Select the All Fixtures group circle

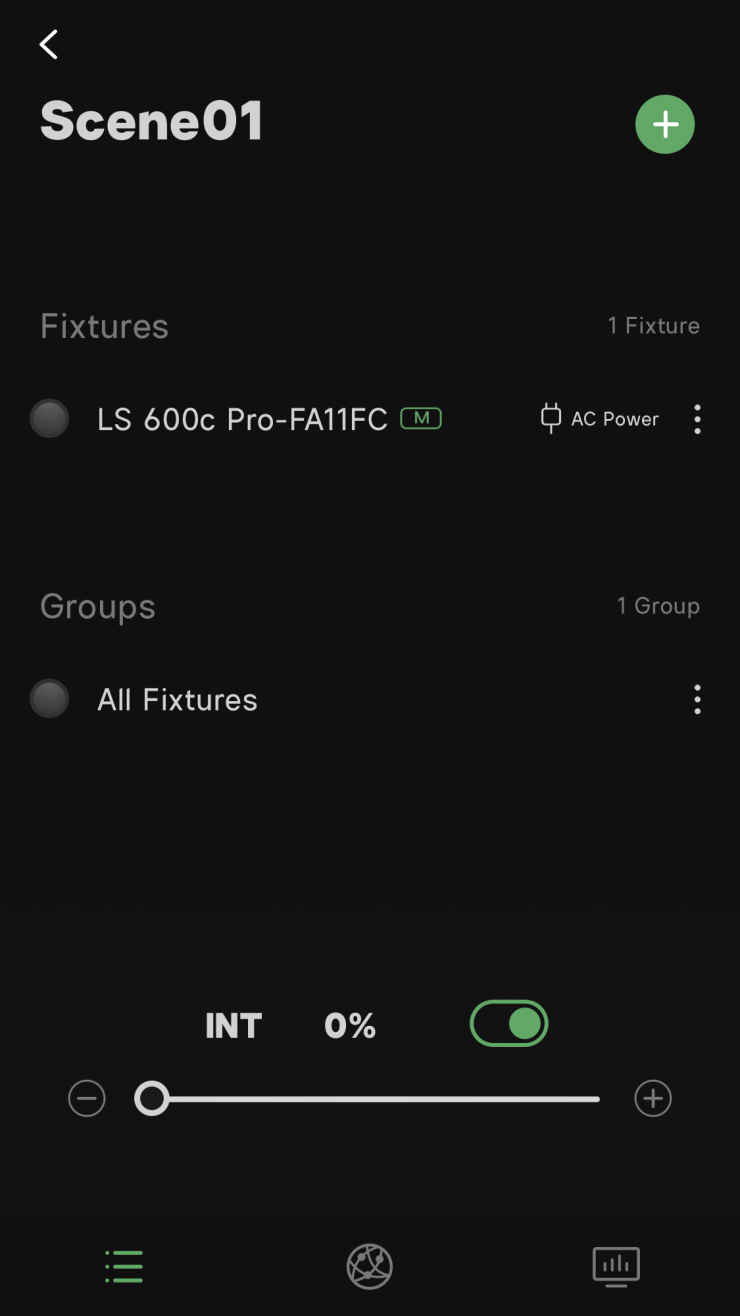click(49, 699)
